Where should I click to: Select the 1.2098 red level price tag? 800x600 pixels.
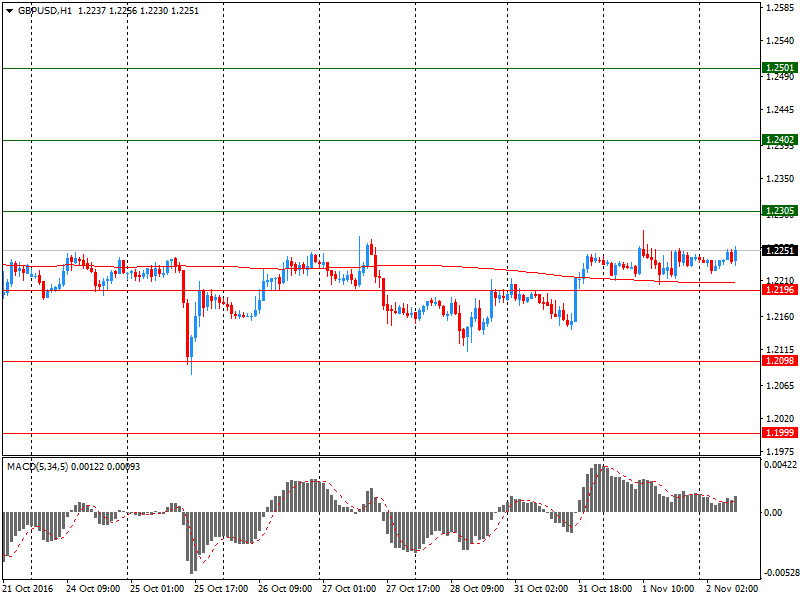pyautogui.click(x=780, y=361)
